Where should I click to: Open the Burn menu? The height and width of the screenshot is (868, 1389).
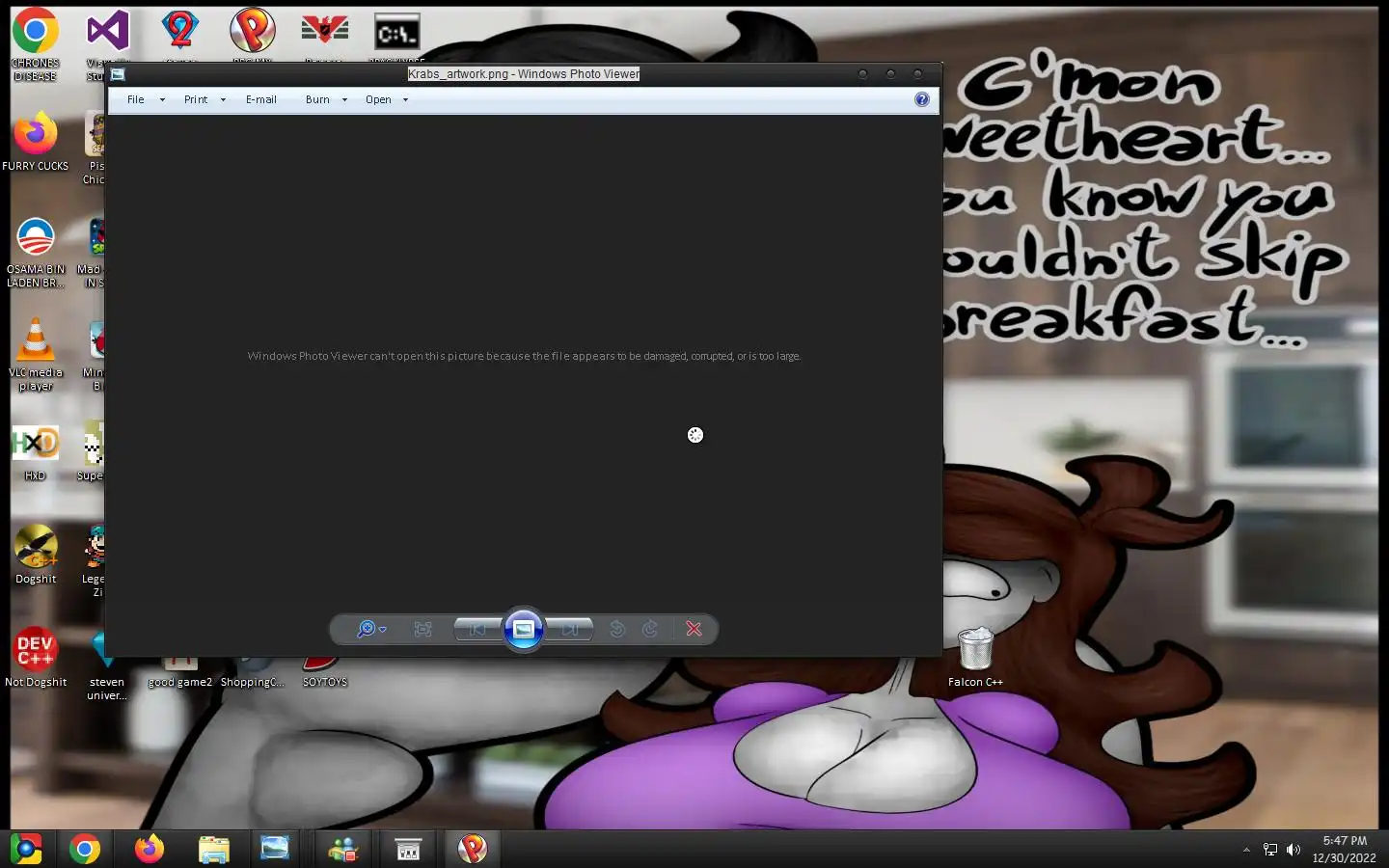(317, 99)
